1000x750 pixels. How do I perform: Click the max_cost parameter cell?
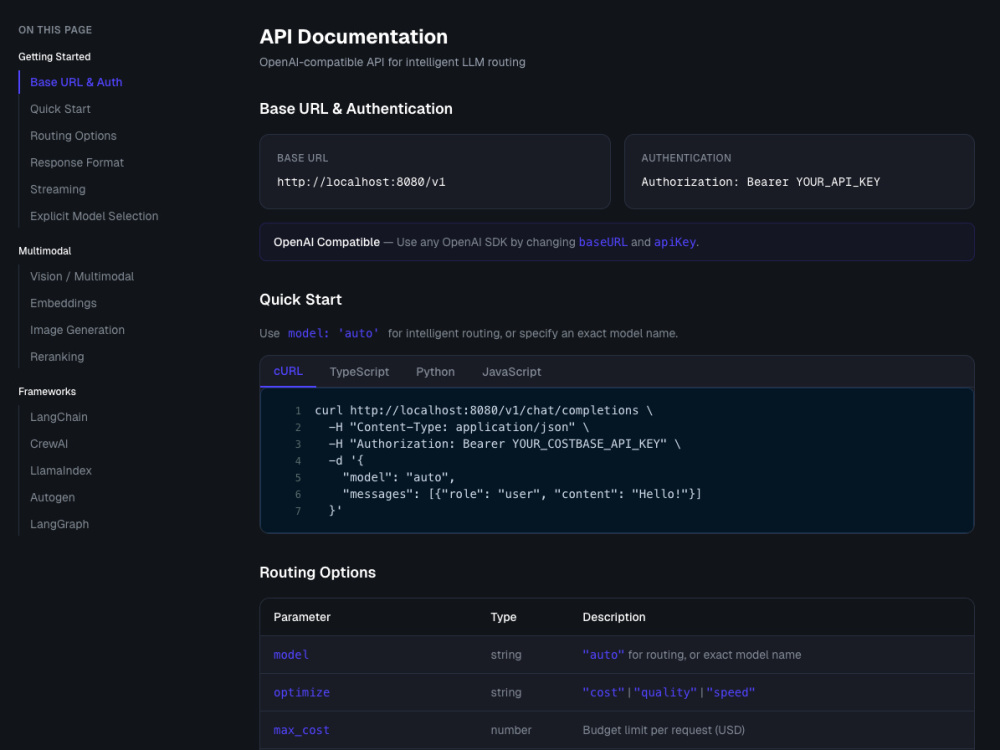pyautogui.click(x=302, y=730)
